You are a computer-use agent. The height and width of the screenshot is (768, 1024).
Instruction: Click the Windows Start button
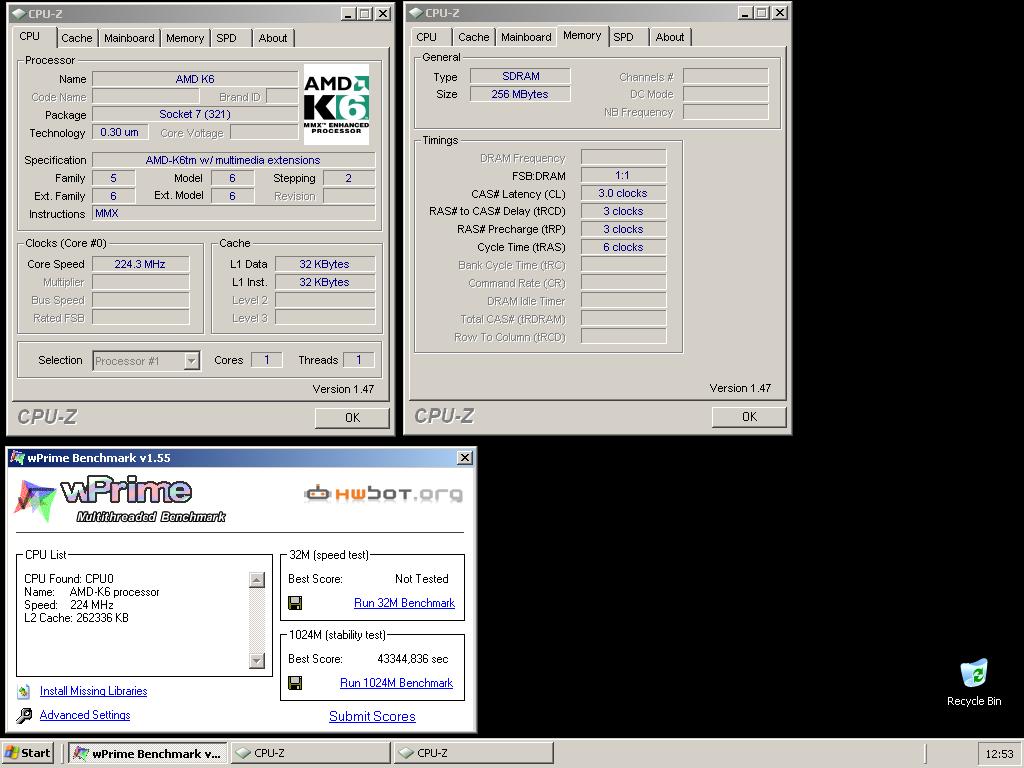tap(27, 753)
